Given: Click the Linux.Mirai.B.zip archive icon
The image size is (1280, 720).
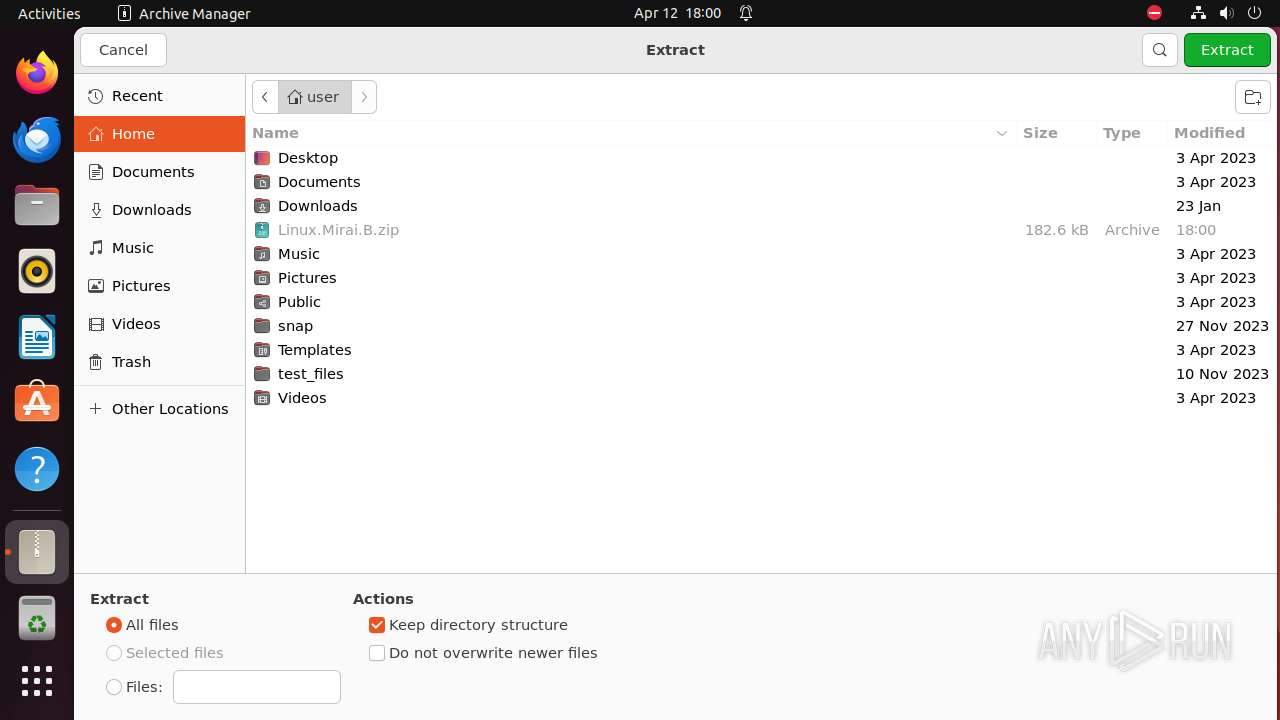Looking at the screenshot, I should pyautogui.click(x=262, y=230).
